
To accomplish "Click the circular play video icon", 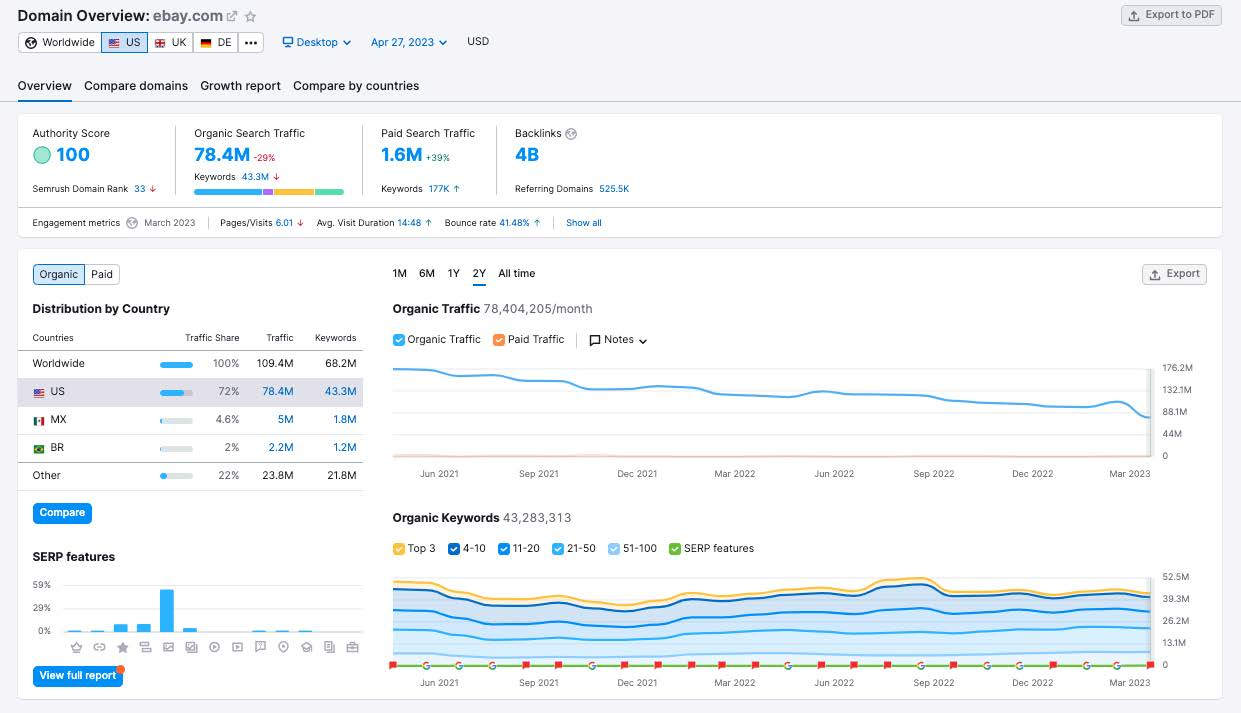I will pyautogui.click(x=214, y=647).
